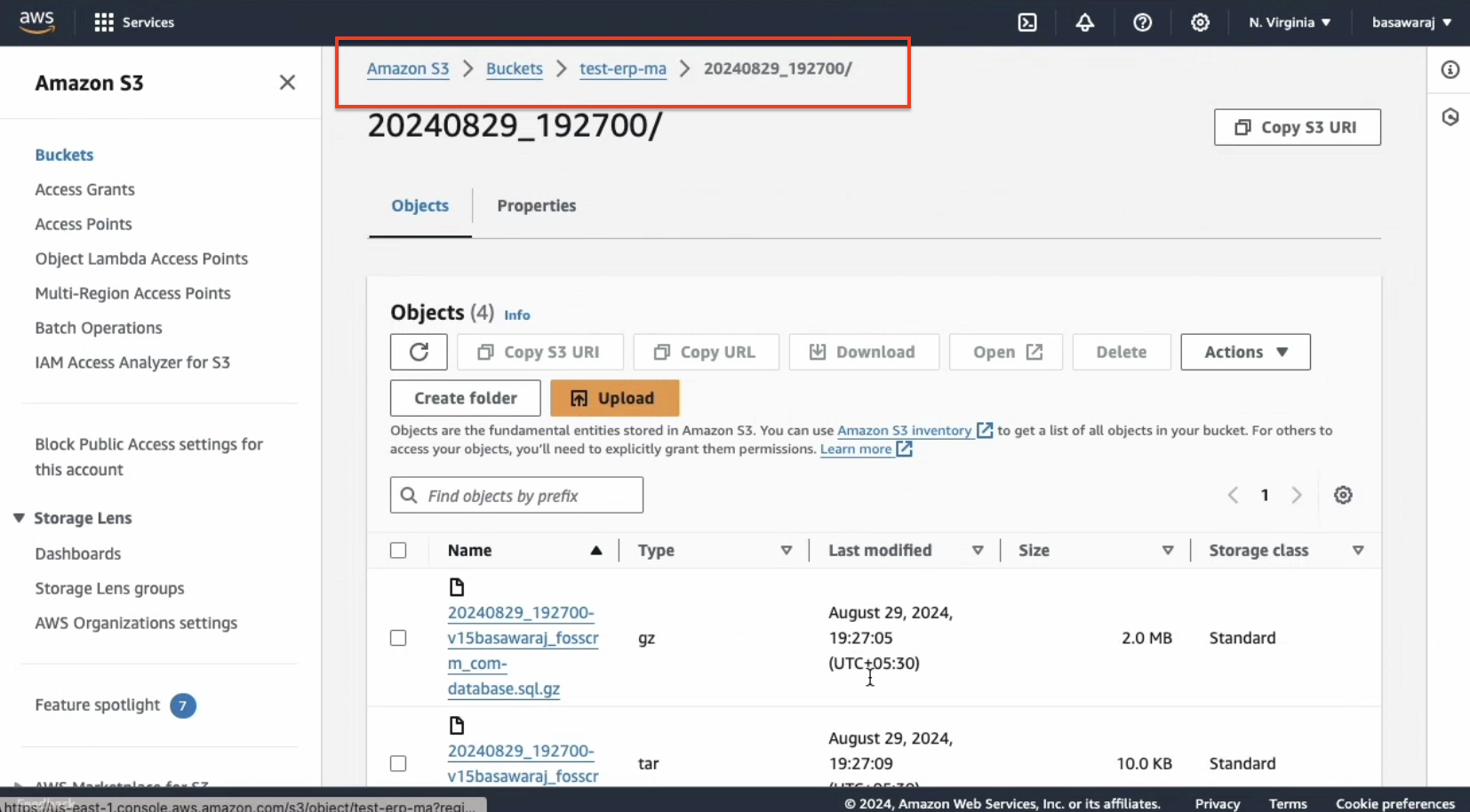Click the file icon above database.sql.gz
1470x812 pixels.
pyautogui.click(x=457, y=587)
